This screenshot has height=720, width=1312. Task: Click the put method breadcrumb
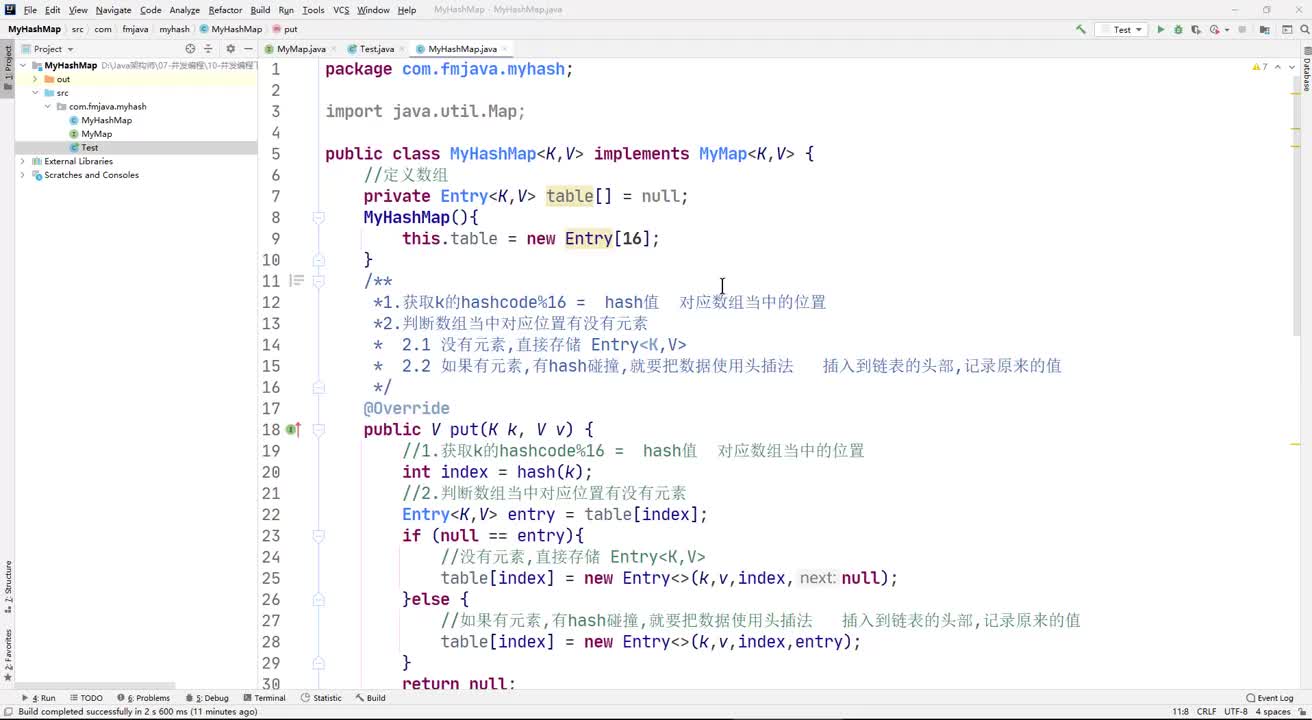click(284, 29)
